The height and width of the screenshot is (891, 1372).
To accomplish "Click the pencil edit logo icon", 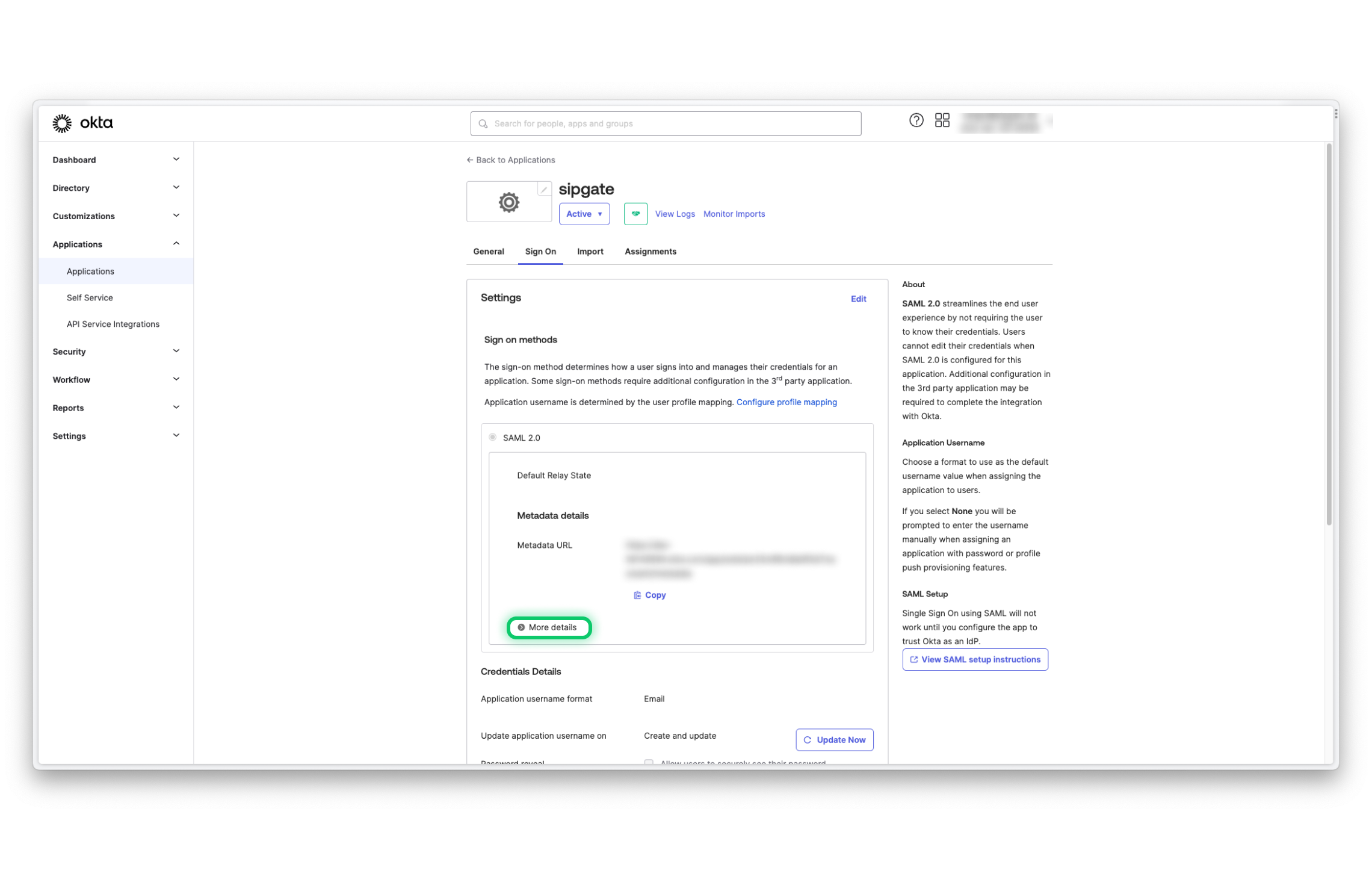I will click(544, 189).
